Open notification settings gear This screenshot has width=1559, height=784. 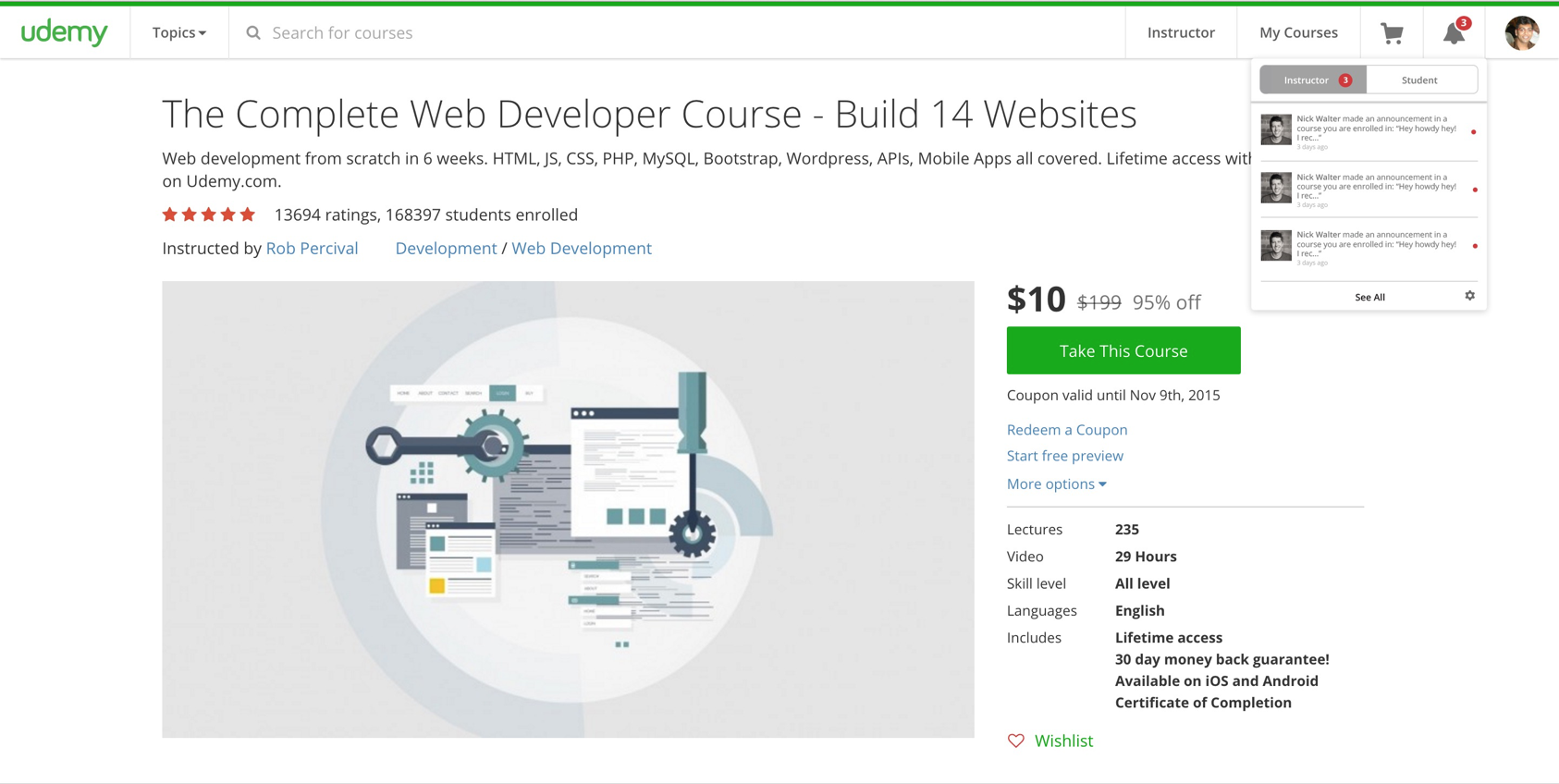1469,296
